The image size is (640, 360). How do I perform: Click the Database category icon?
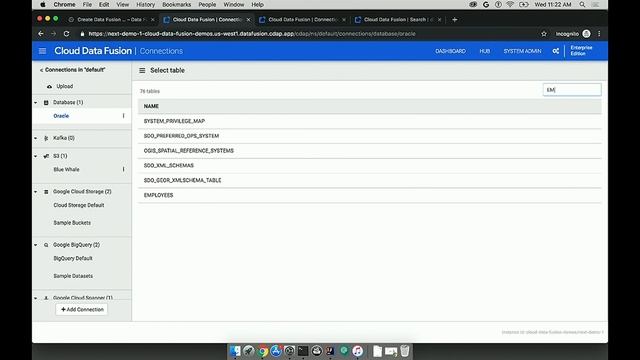[46, 102]
